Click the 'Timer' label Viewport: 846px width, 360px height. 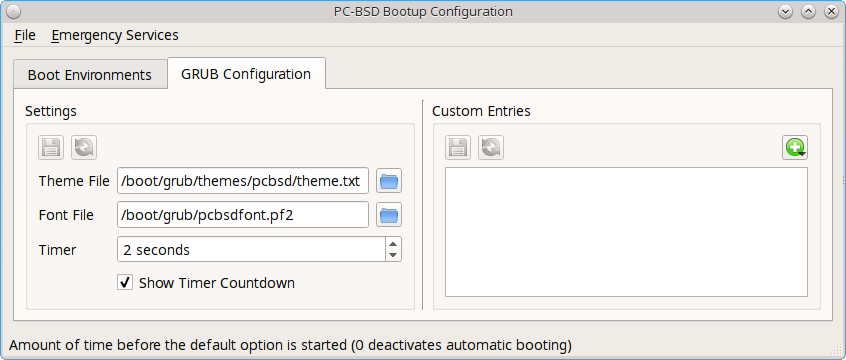[x=57, y=250]
